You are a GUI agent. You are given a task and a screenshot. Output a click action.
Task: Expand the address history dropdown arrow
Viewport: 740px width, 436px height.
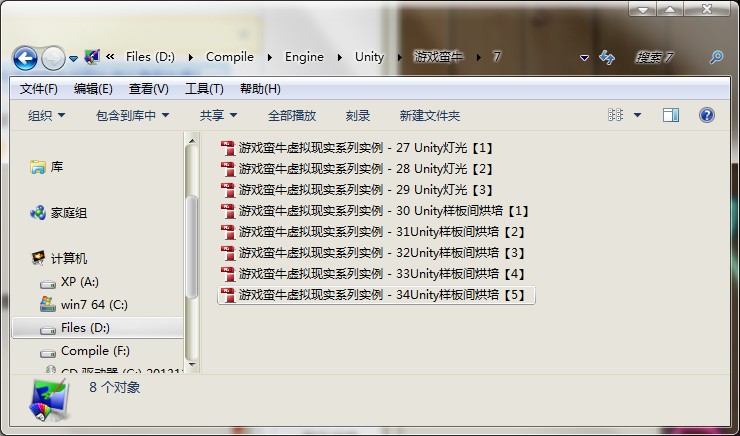[584, 58]
